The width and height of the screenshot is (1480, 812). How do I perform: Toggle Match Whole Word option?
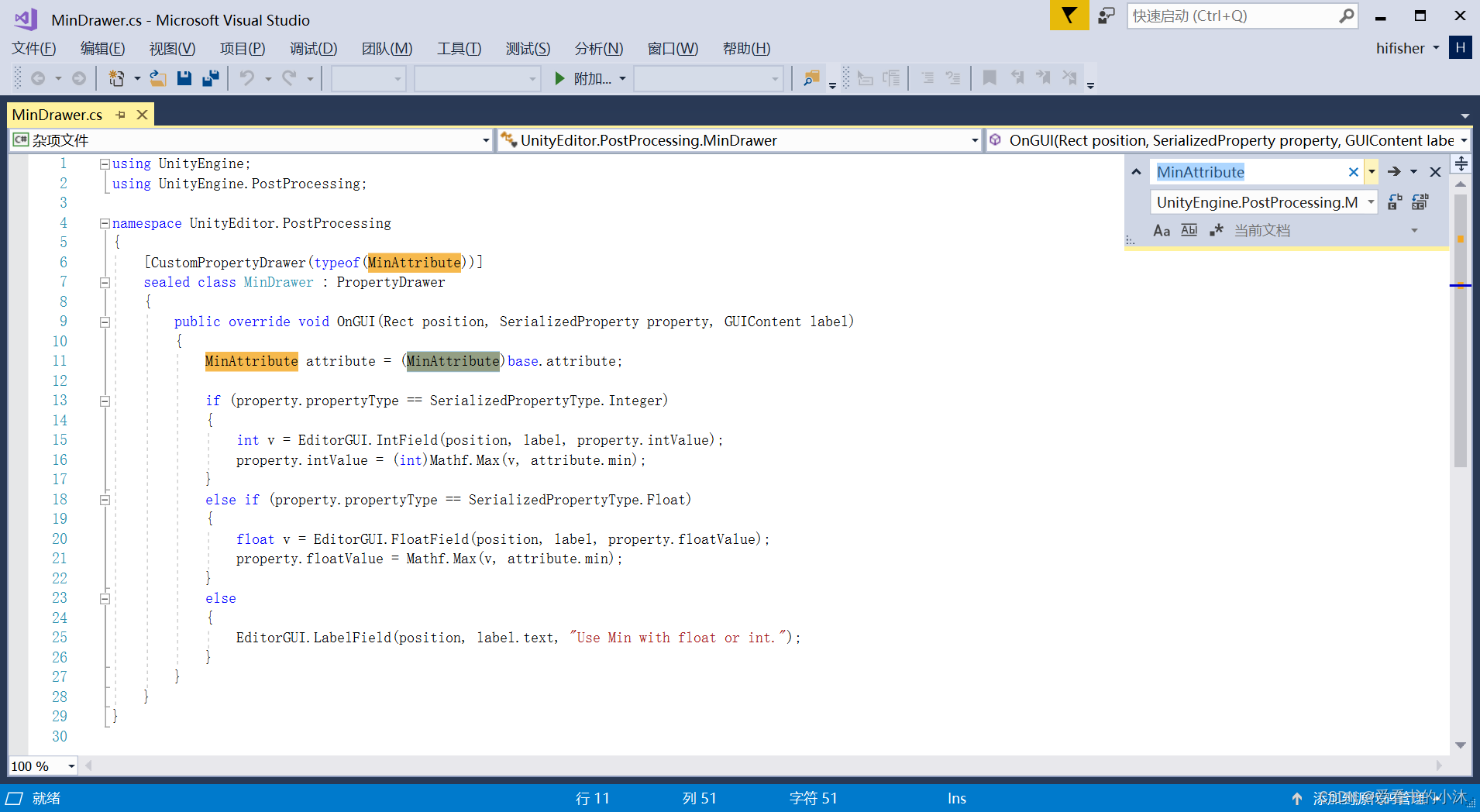pyautogui.click(x=1189, y=230)
